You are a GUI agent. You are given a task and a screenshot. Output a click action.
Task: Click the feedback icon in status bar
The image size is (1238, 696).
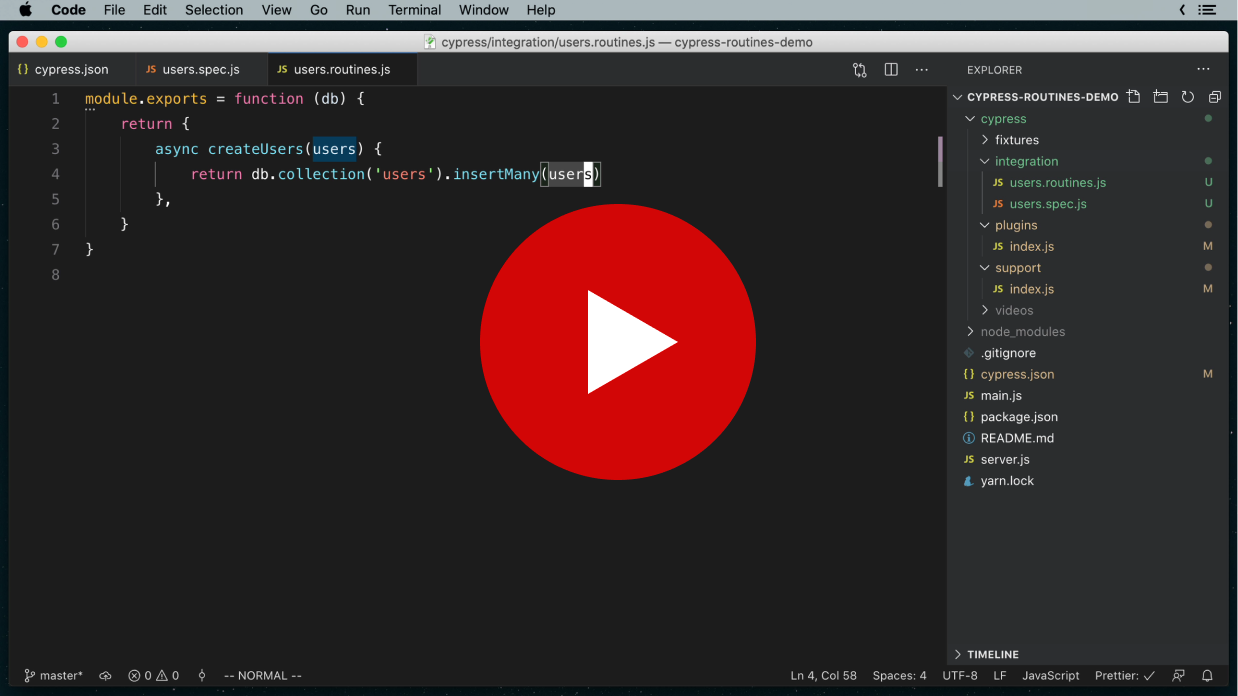coord(1179,676)
